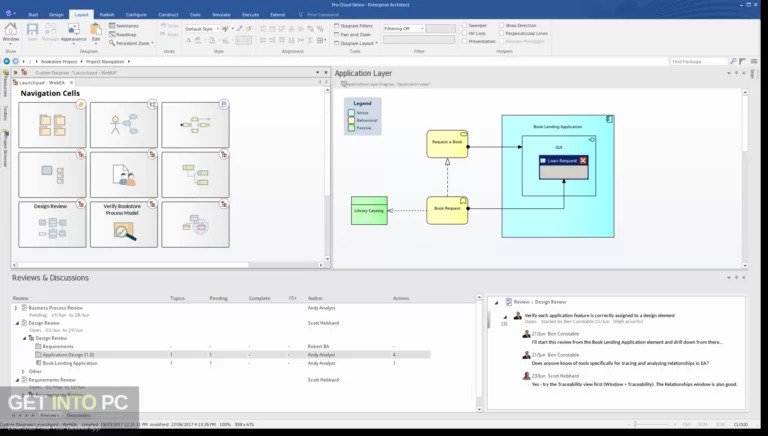
Task: Click in the Find Package search field
Action: [699, 62]
